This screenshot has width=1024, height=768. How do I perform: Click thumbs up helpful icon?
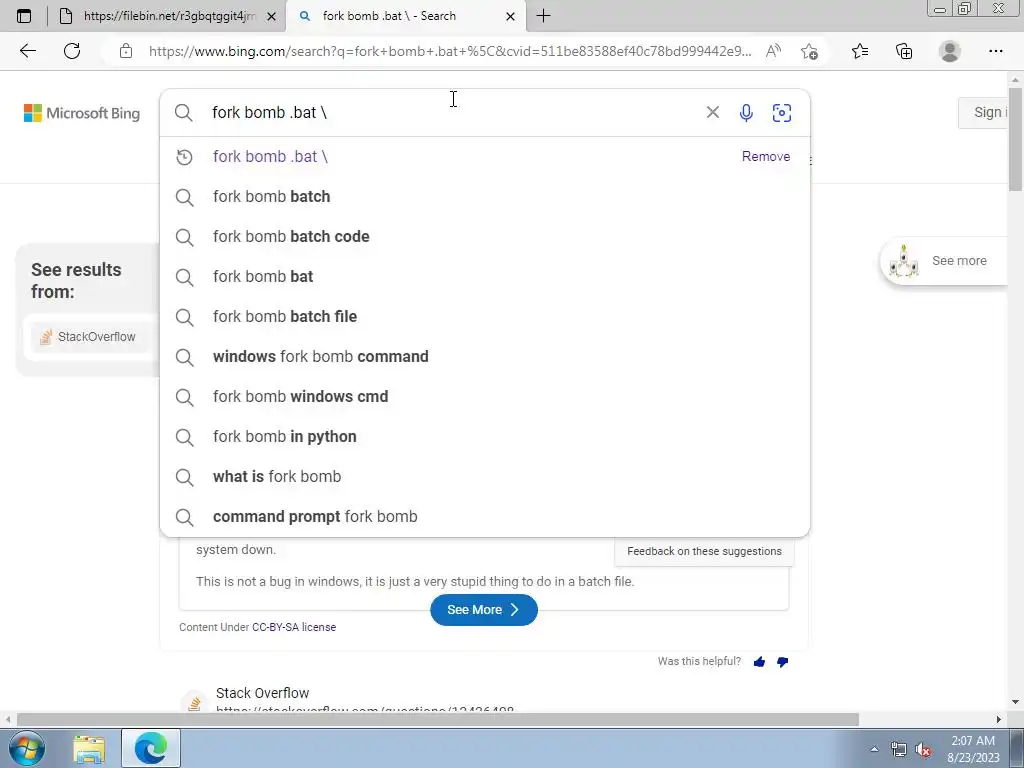(x=759, y=662)
